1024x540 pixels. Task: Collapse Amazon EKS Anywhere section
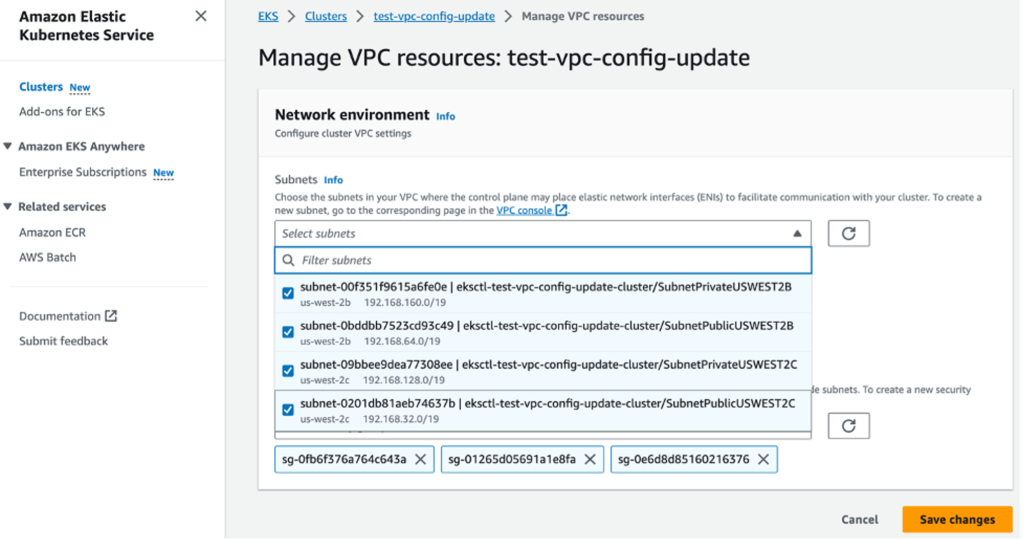pos(9,146)
